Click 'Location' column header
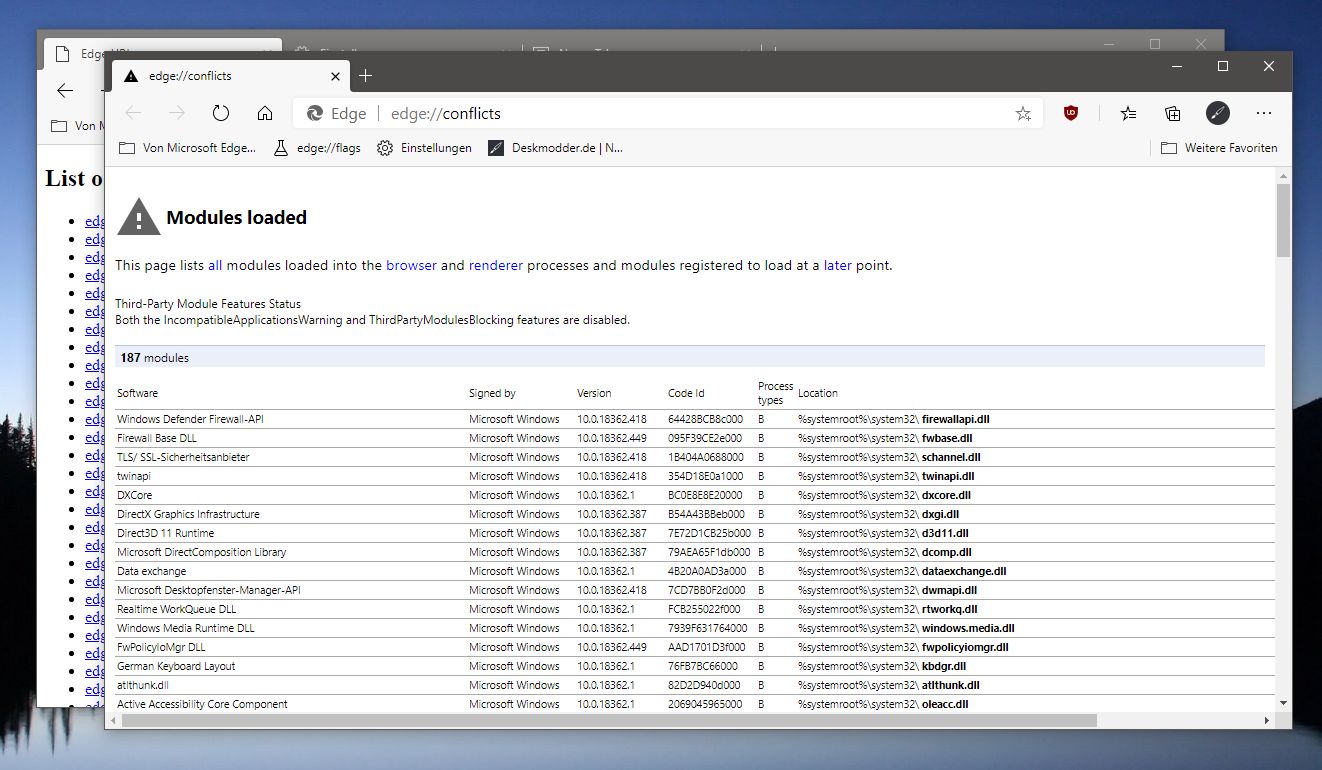 [x=818, y=393]
